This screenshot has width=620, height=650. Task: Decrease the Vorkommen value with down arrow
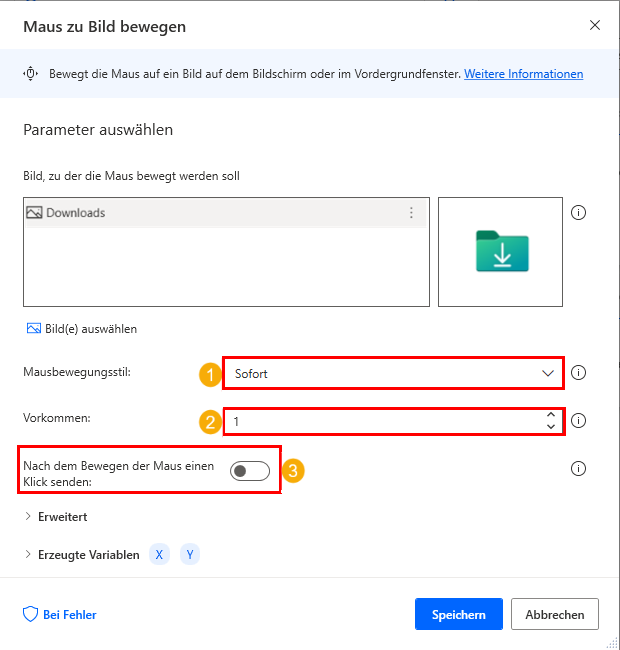551,427
